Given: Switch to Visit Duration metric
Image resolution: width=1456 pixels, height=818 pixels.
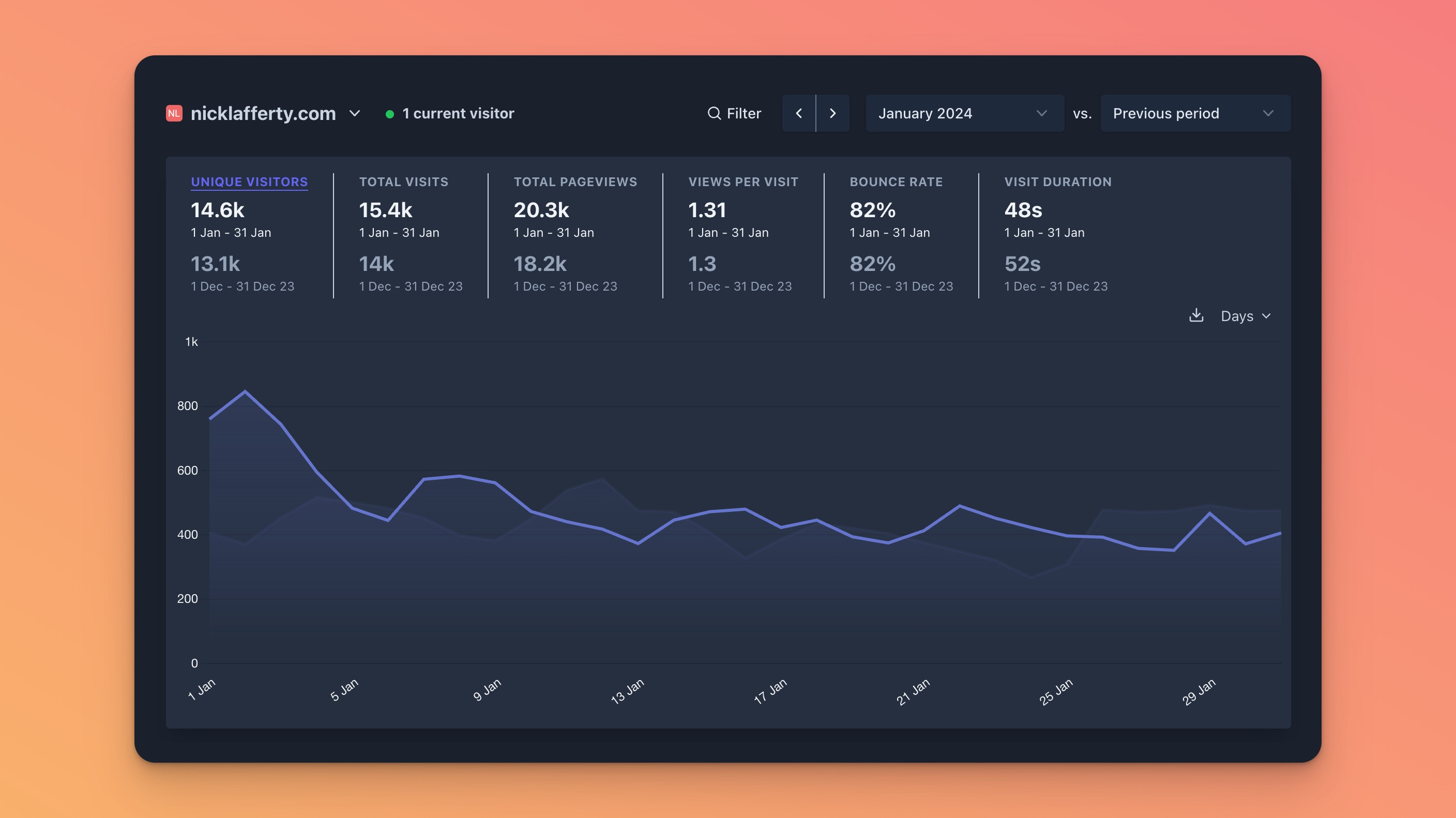Looking at the screenshot, I should coord(1057,181).
